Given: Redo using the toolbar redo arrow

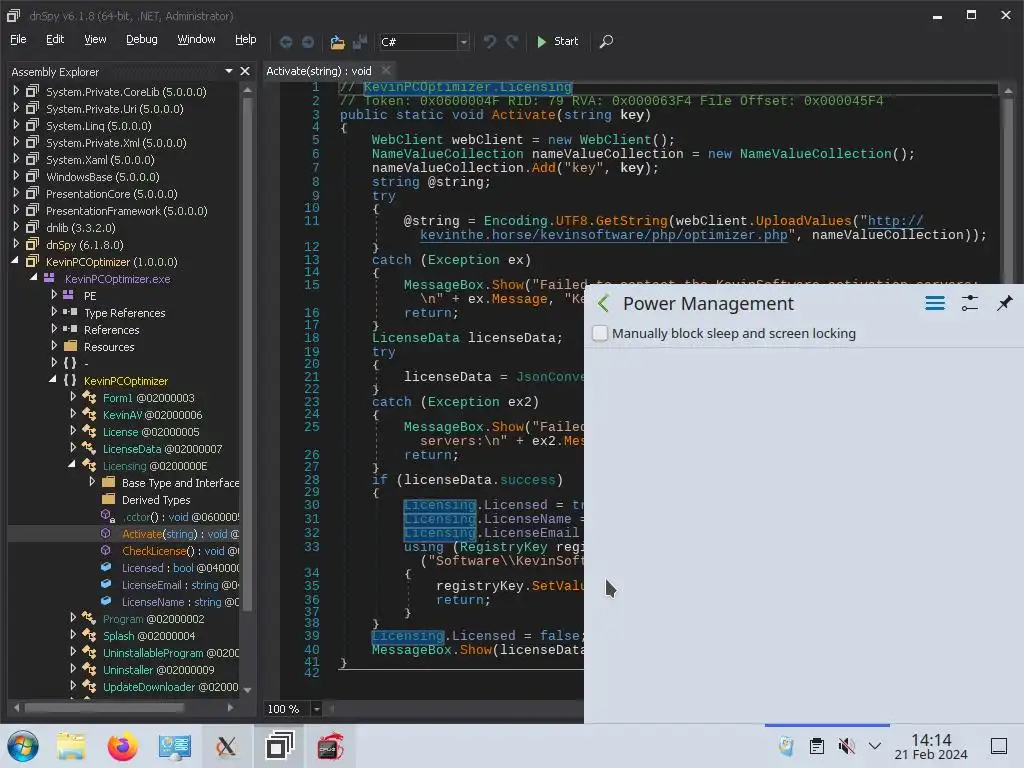Looking at the screenshot, I should [x=513, y=42].
